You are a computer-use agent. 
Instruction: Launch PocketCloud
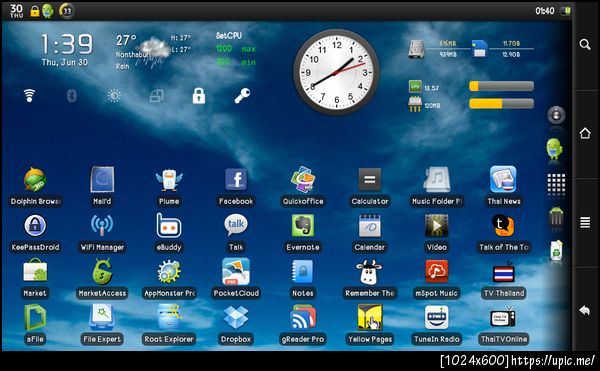[236, 271]
